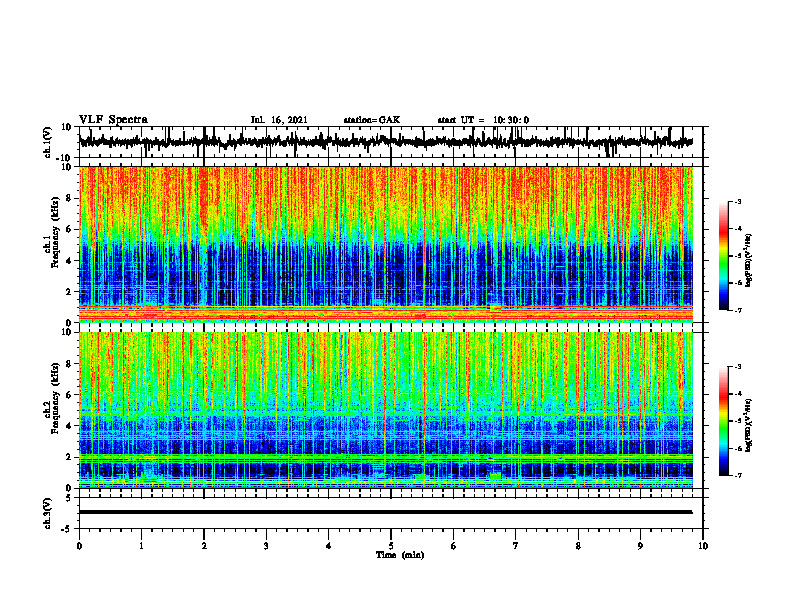Click the time axis tick label "2"
Viewport: 792px width, 612px height.
[x=204, y=546]
